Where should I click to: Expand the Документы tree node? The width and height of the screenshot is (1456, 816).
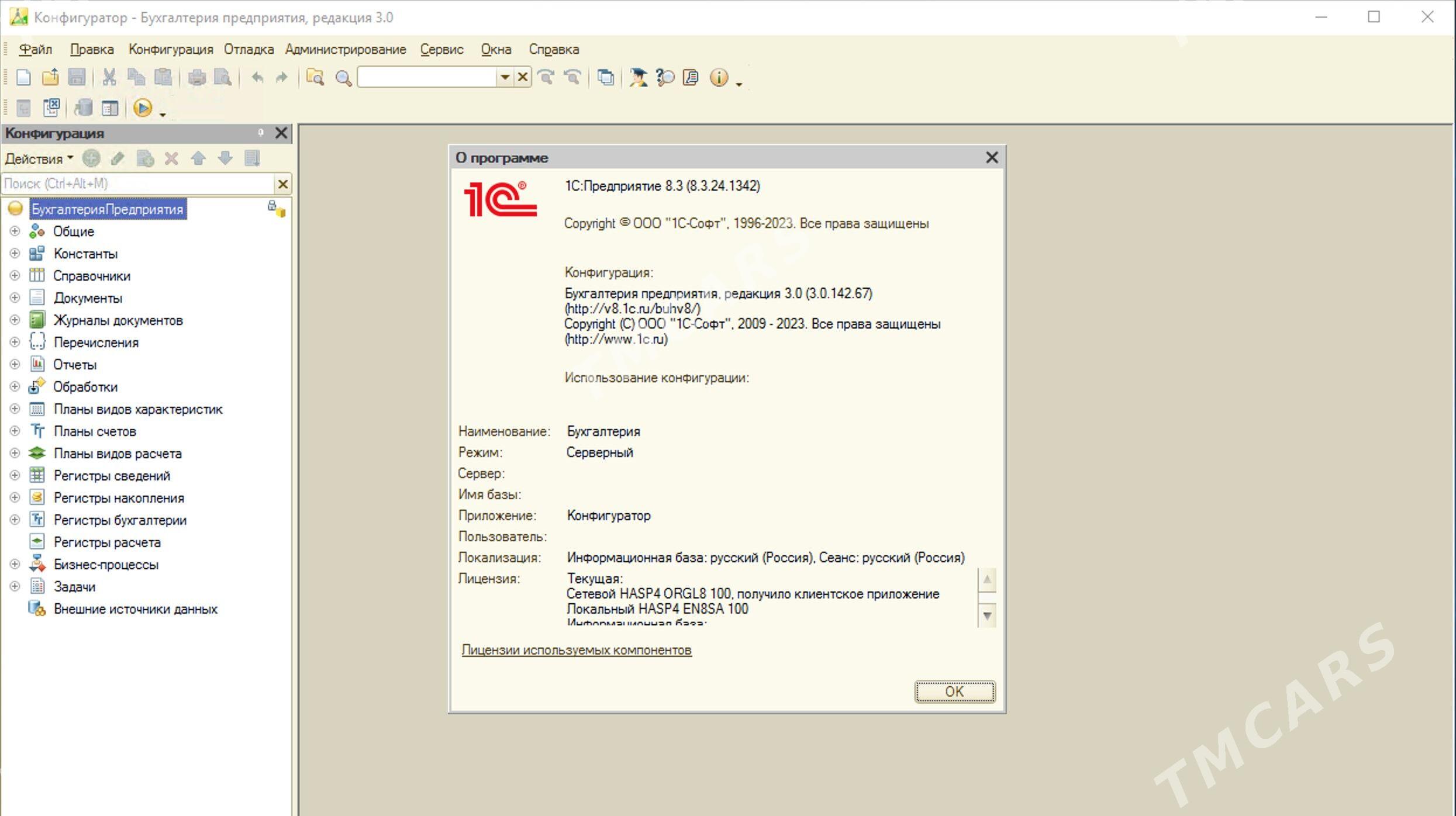point(15,298)
